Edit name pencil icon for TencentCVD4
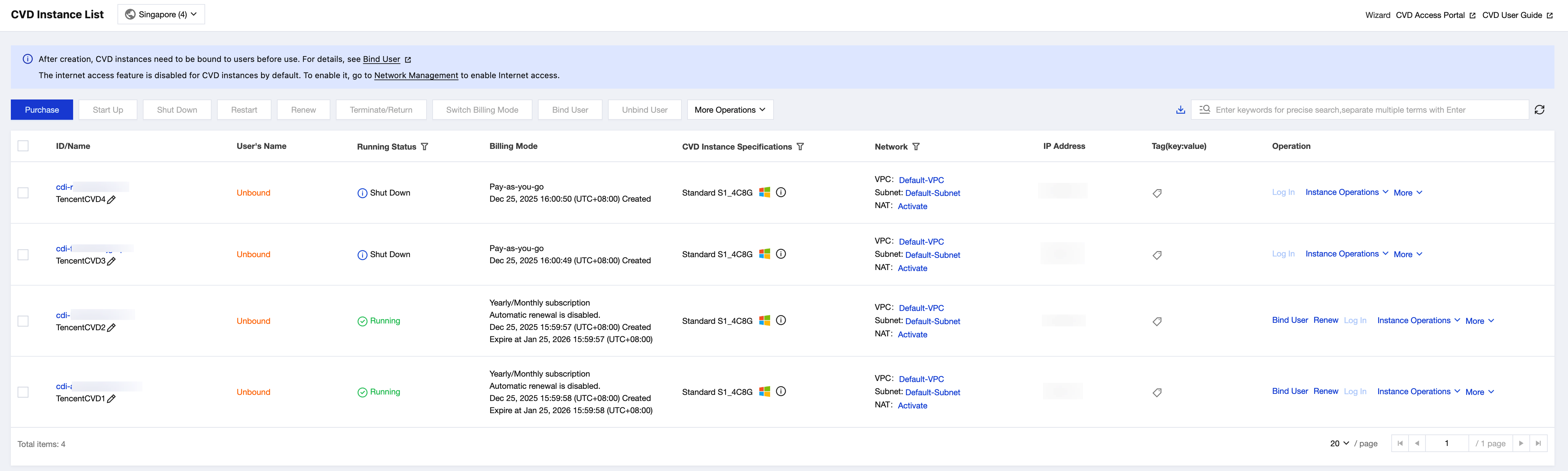 coord(111,200)
